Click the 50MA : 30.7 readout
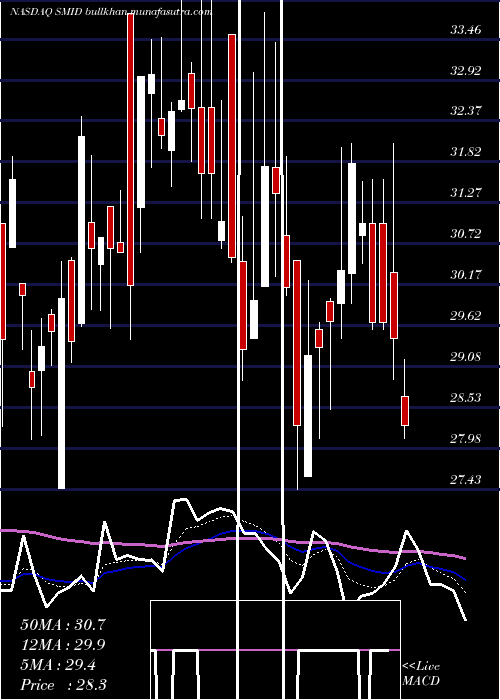Image resolution: width=500 pixels, height=700 pixels. click(x=63, y=624)
